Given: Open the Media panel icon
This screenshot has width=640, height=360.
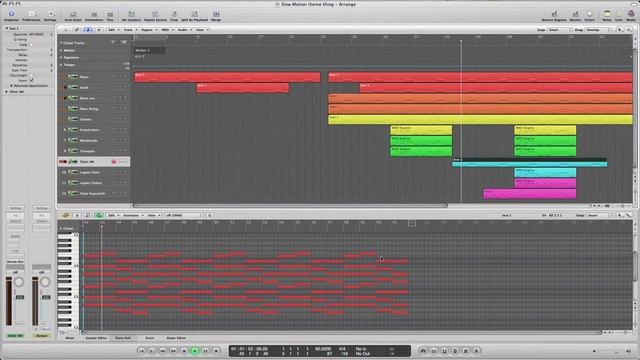Looking at the screenshot, I should (x=631, y=16).
